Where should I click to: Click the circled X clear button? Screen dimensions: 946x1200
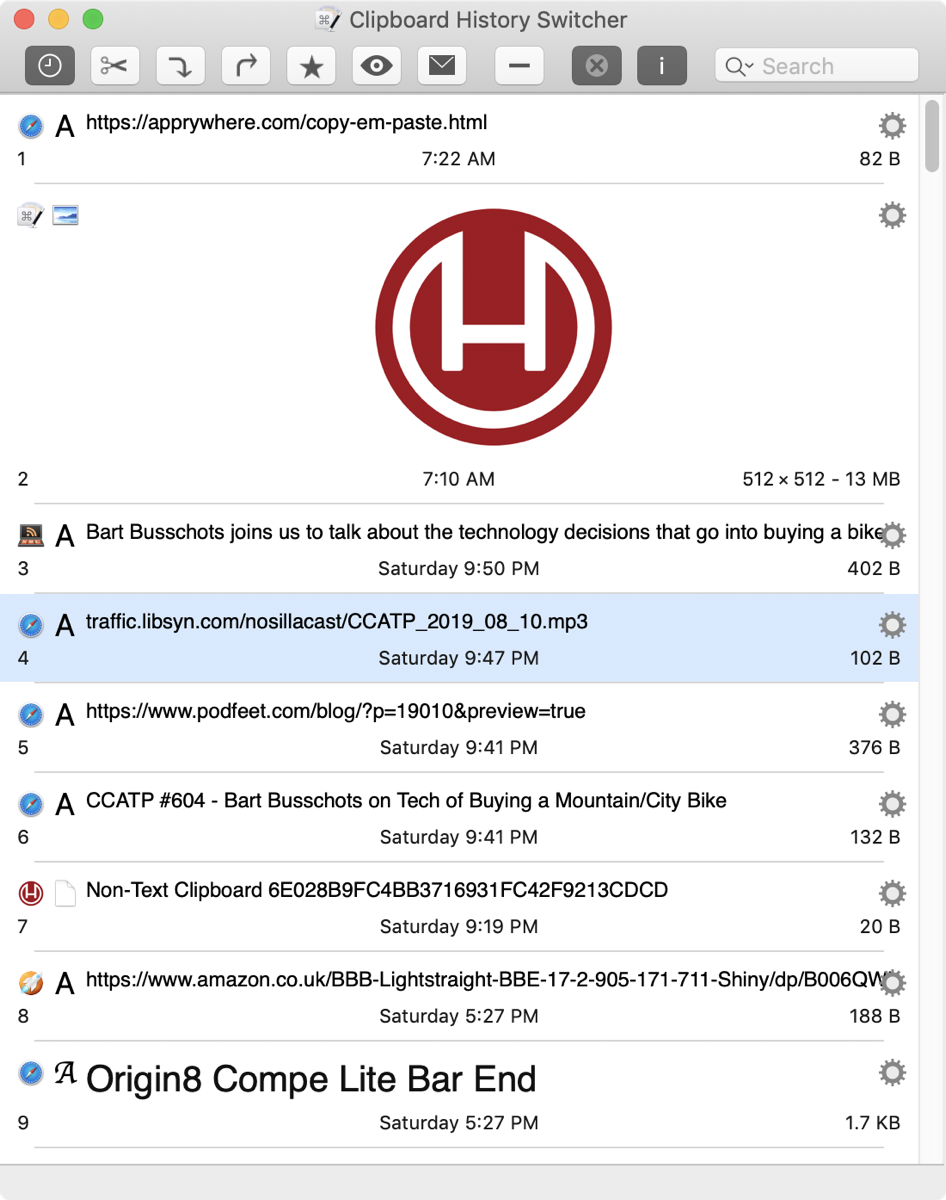[x=596, y=66]
